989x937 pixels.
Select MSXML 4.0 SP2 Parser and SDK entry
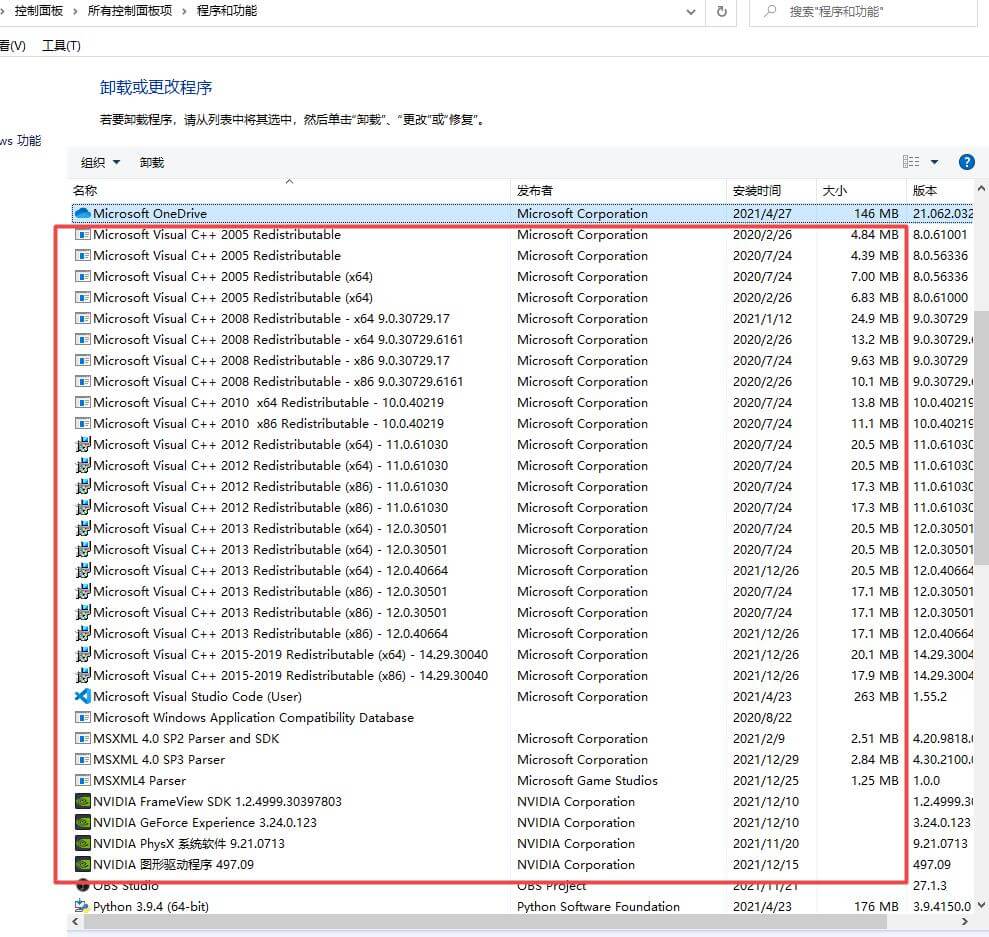pyautogui.click(x=522, y=738)
